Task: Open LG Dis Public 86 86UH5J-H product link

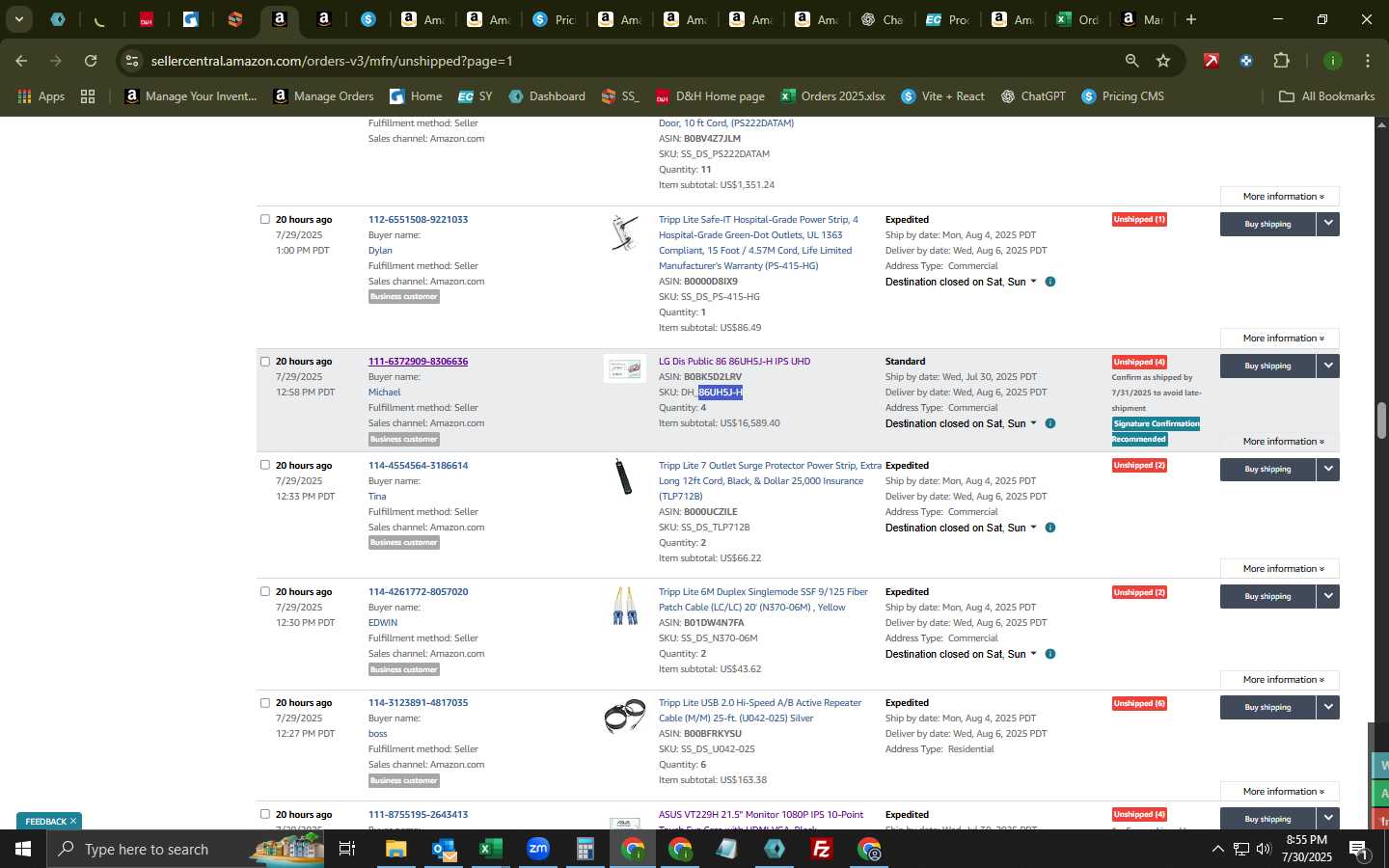Action: (x=734, y=362)
